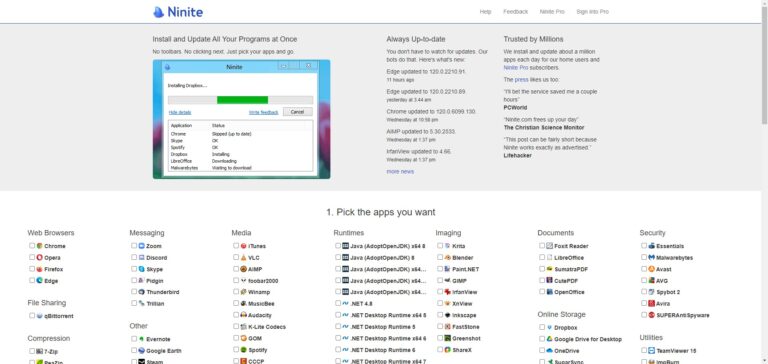Click the Spotify app icon
This screenshot has height=364, width=768.
coord(243,350)
